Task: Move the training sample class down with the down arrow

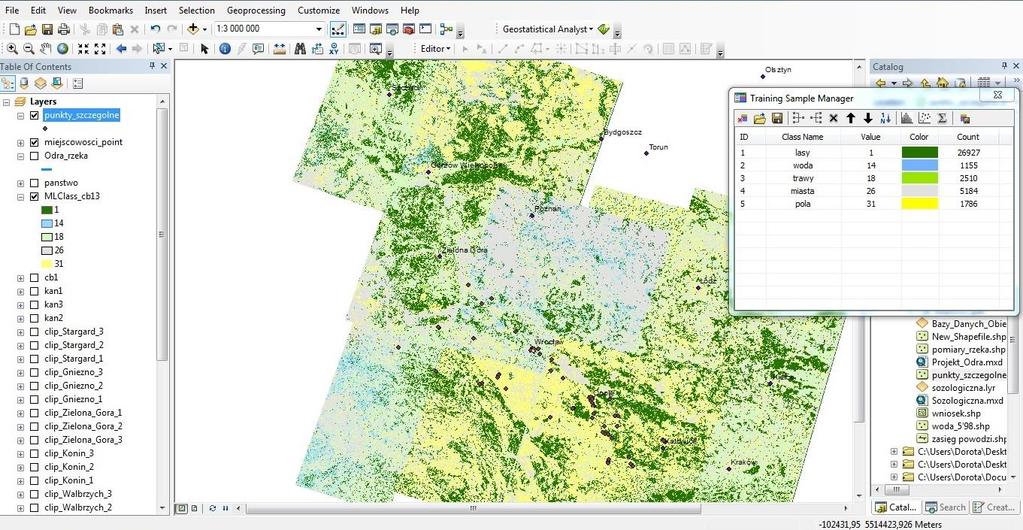Action: click(x=868, y=118)
